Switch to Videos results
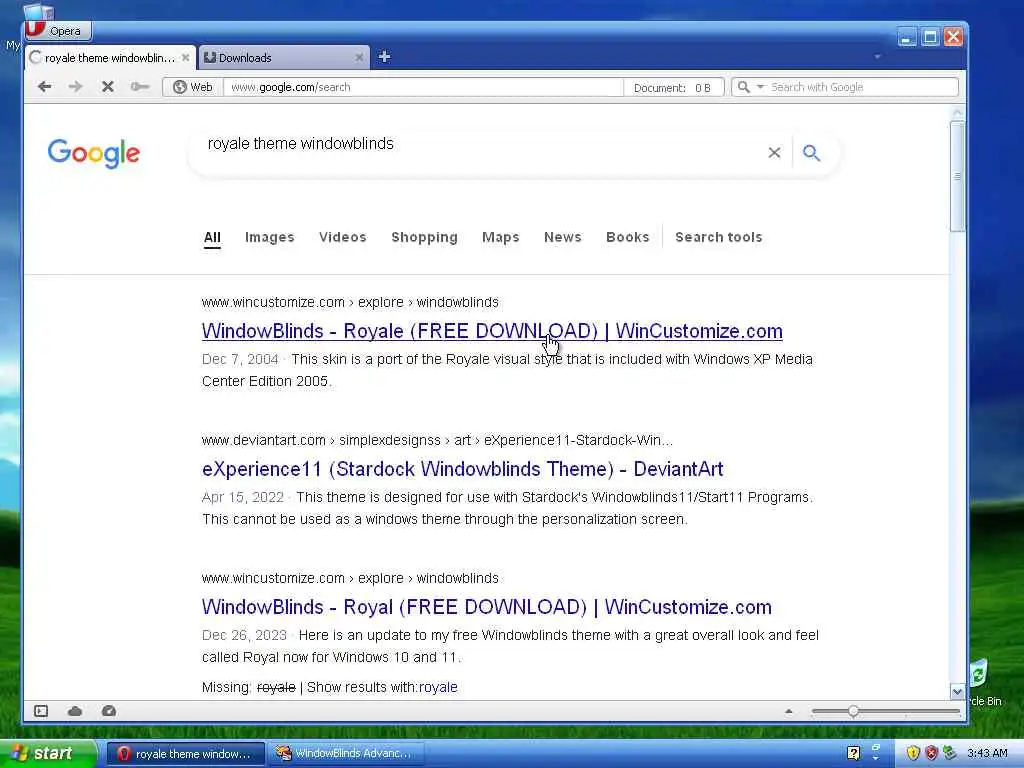1024x768 pixels. (x=343, y=238)
